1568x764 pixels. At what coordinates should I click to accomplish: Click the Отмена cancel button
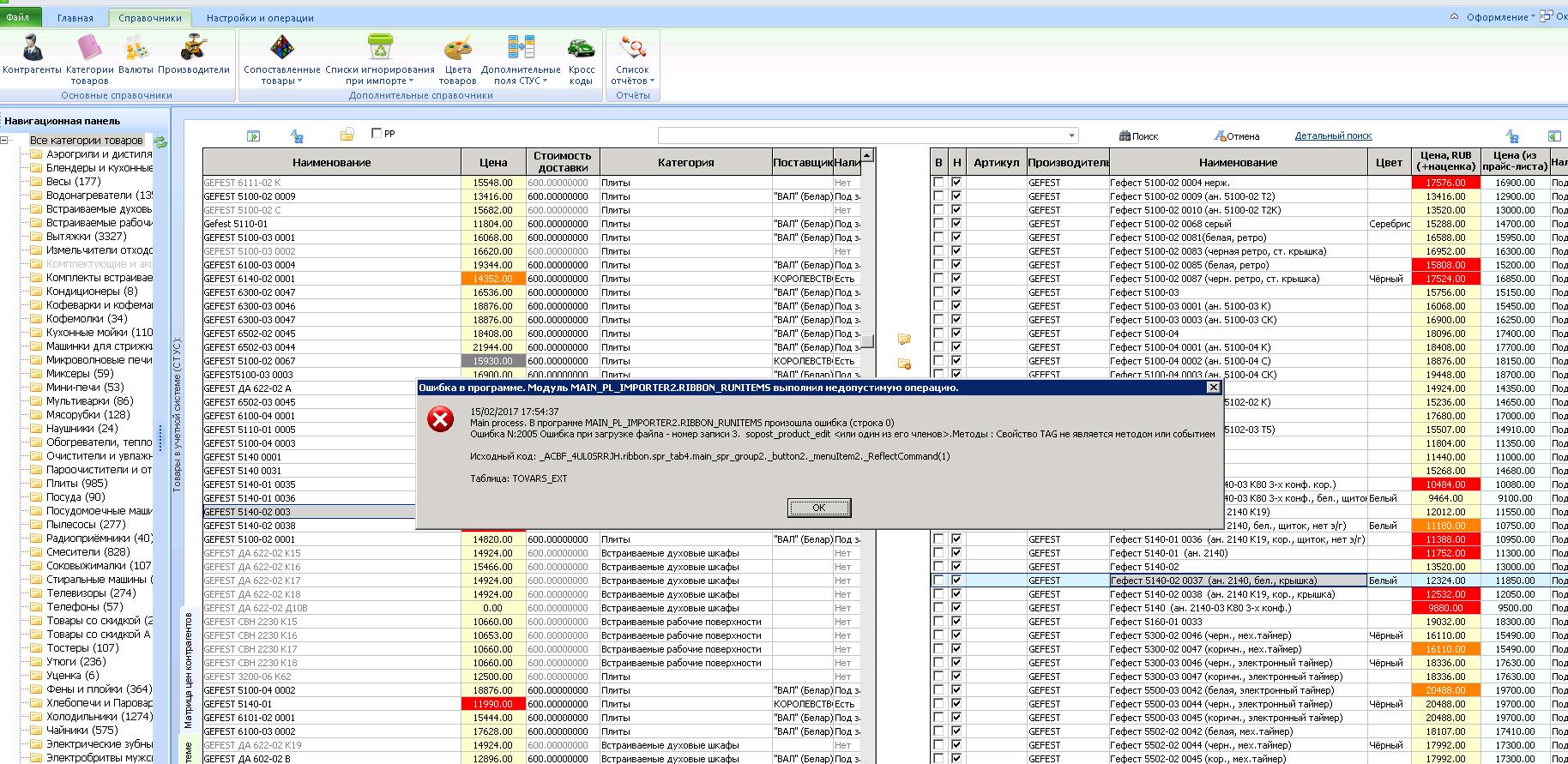pos(1236,136)
